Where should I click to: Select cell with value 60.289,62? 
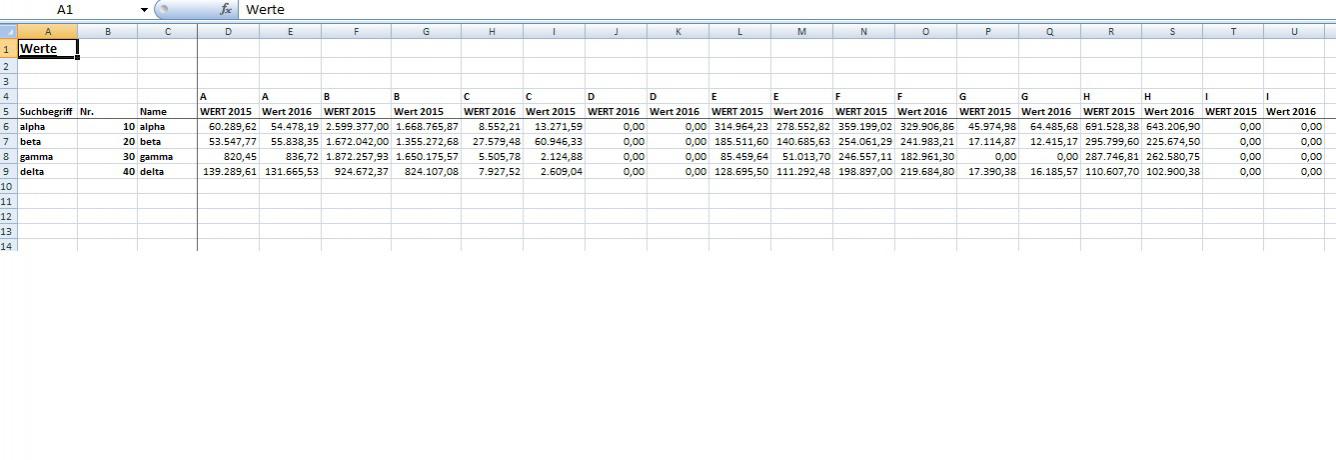click(228, 127)
